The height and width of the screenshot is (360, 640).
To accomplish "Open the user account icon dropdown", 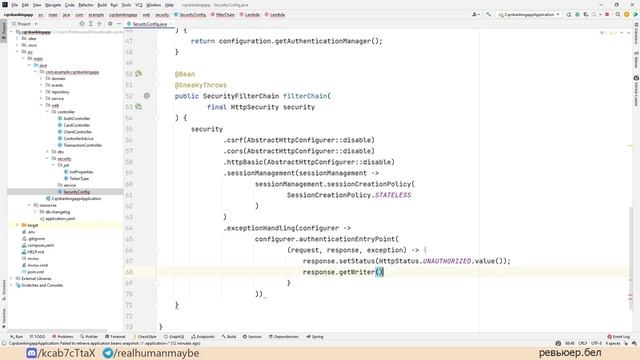I will pyautogui.click(x=476, y=15).
